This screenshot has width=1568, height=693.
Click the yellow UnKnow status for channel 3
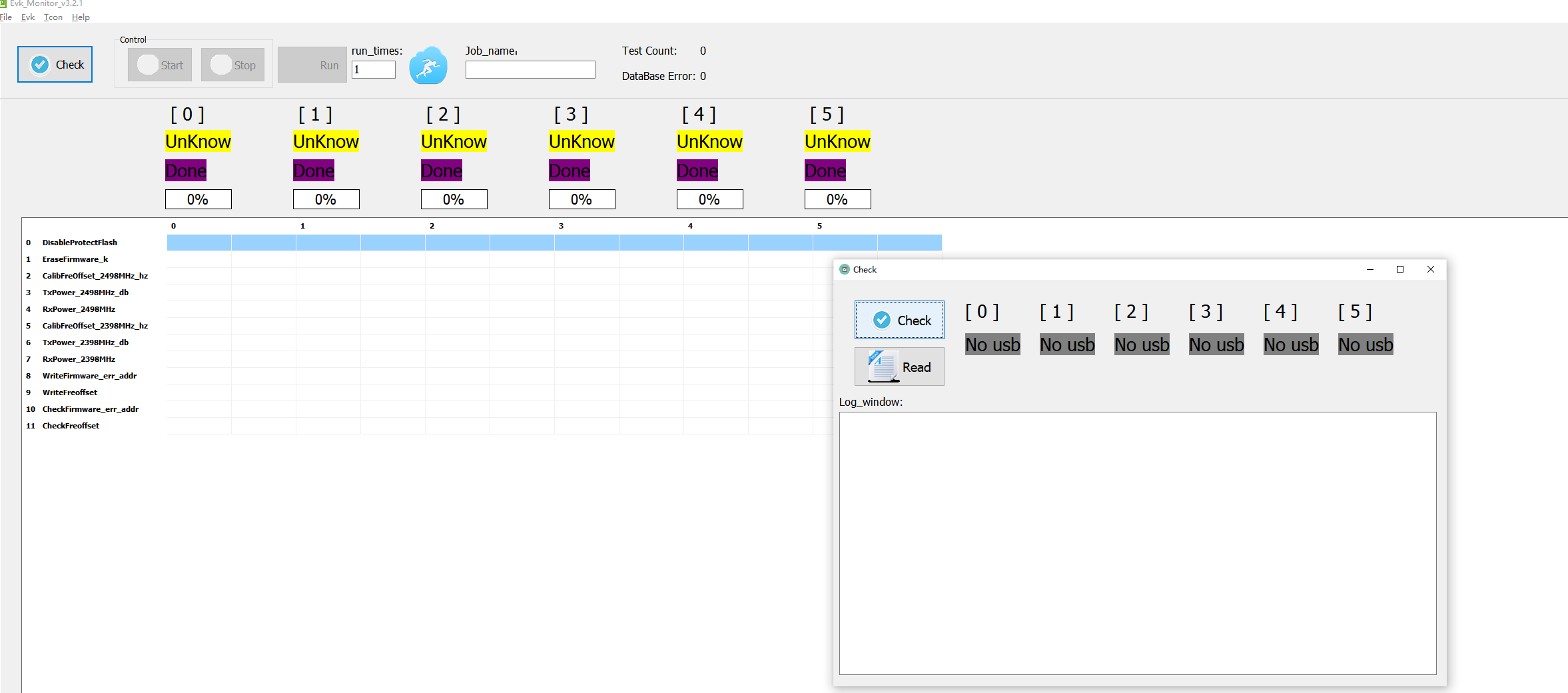(582, 141)
